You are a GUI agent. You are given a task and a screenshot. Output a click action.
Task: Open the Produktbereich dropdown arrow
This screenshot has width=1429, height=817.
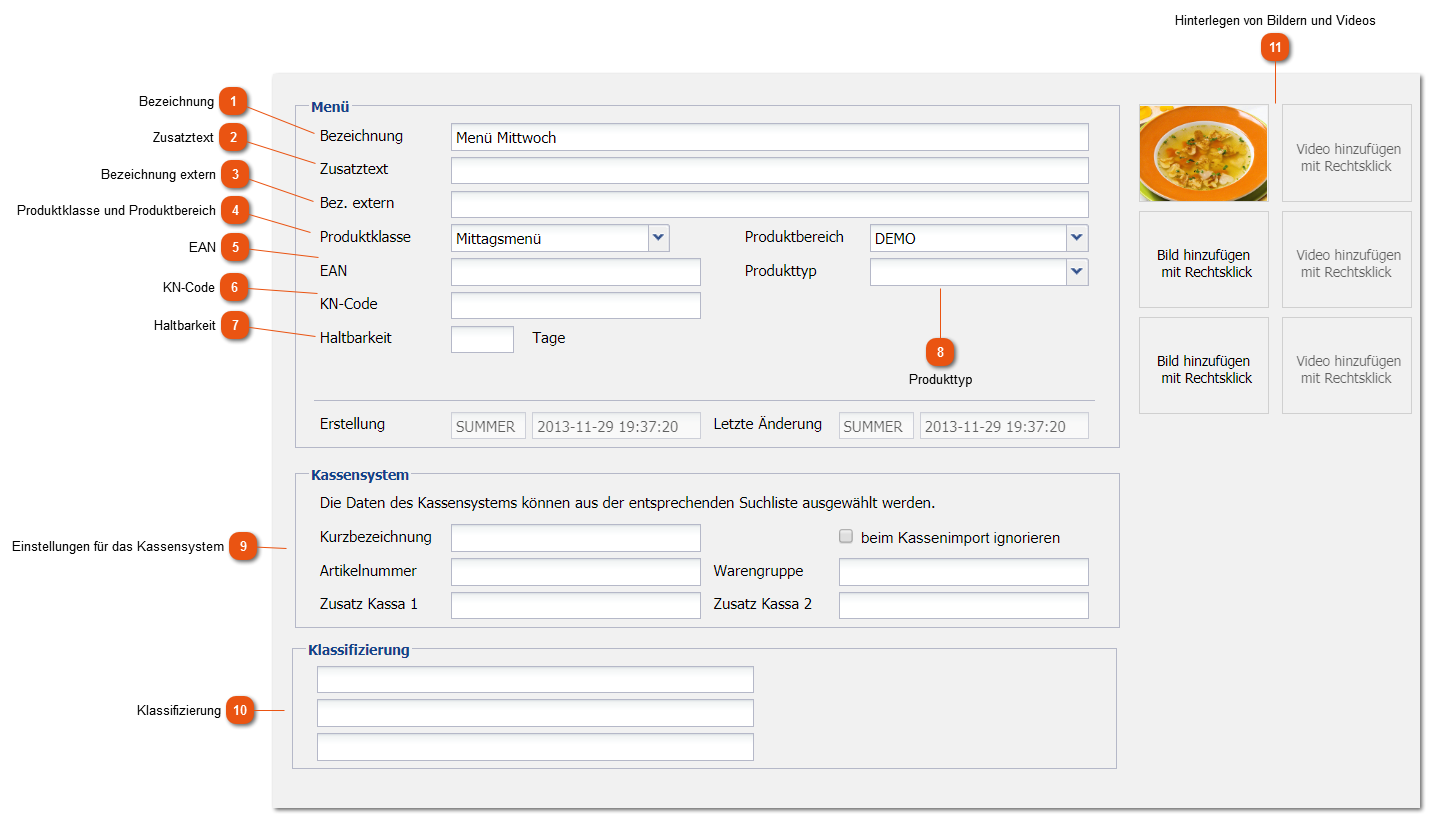tap(1077, 238)
